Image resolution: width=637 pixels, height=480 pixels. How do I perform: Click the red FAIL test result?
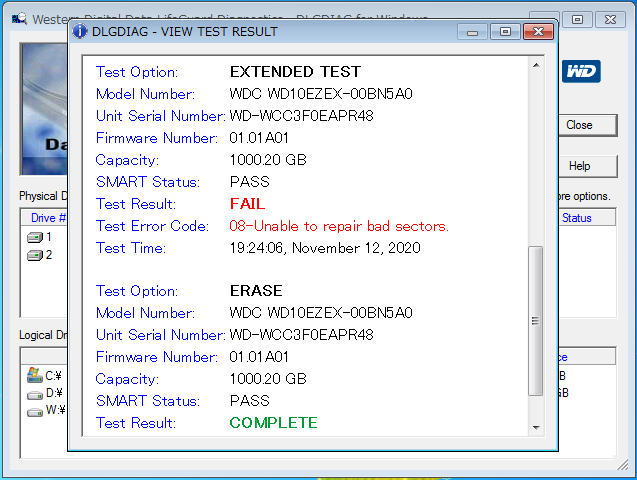247,204
